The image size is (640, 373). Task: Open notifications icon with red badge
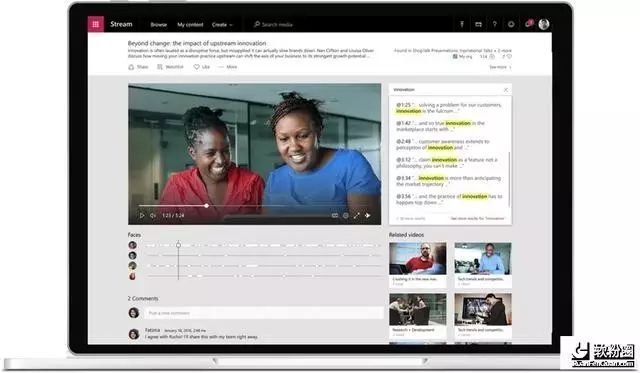(x=529, y=24)
